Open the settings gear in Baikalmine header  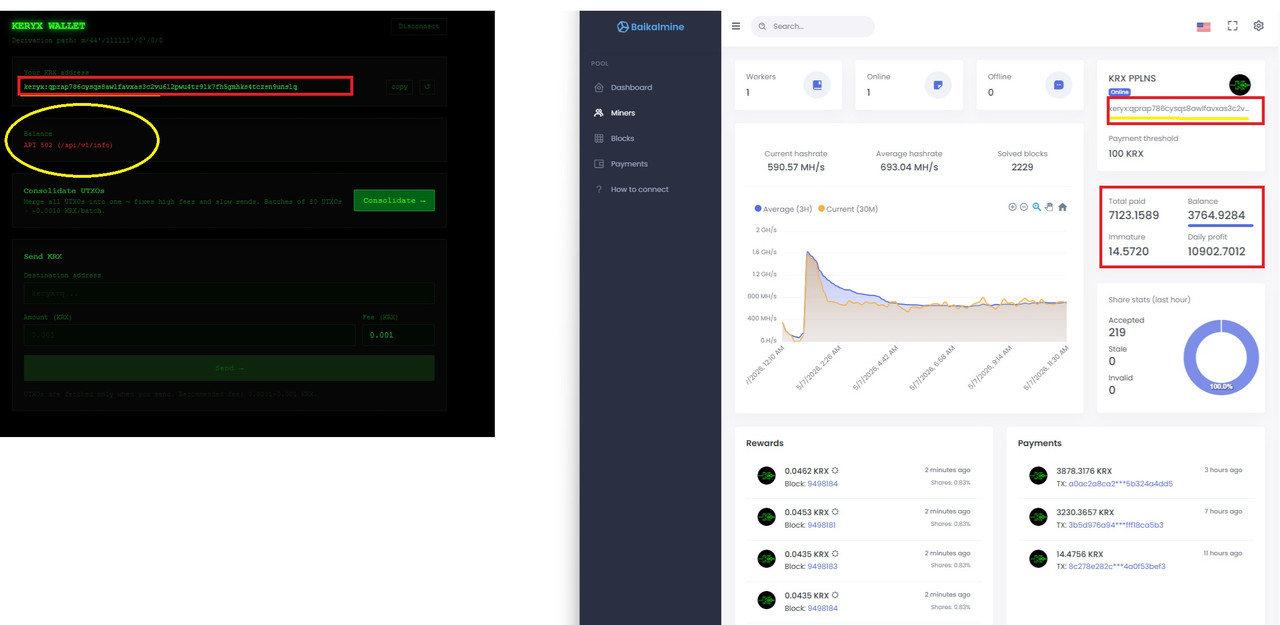point(1259,26)
